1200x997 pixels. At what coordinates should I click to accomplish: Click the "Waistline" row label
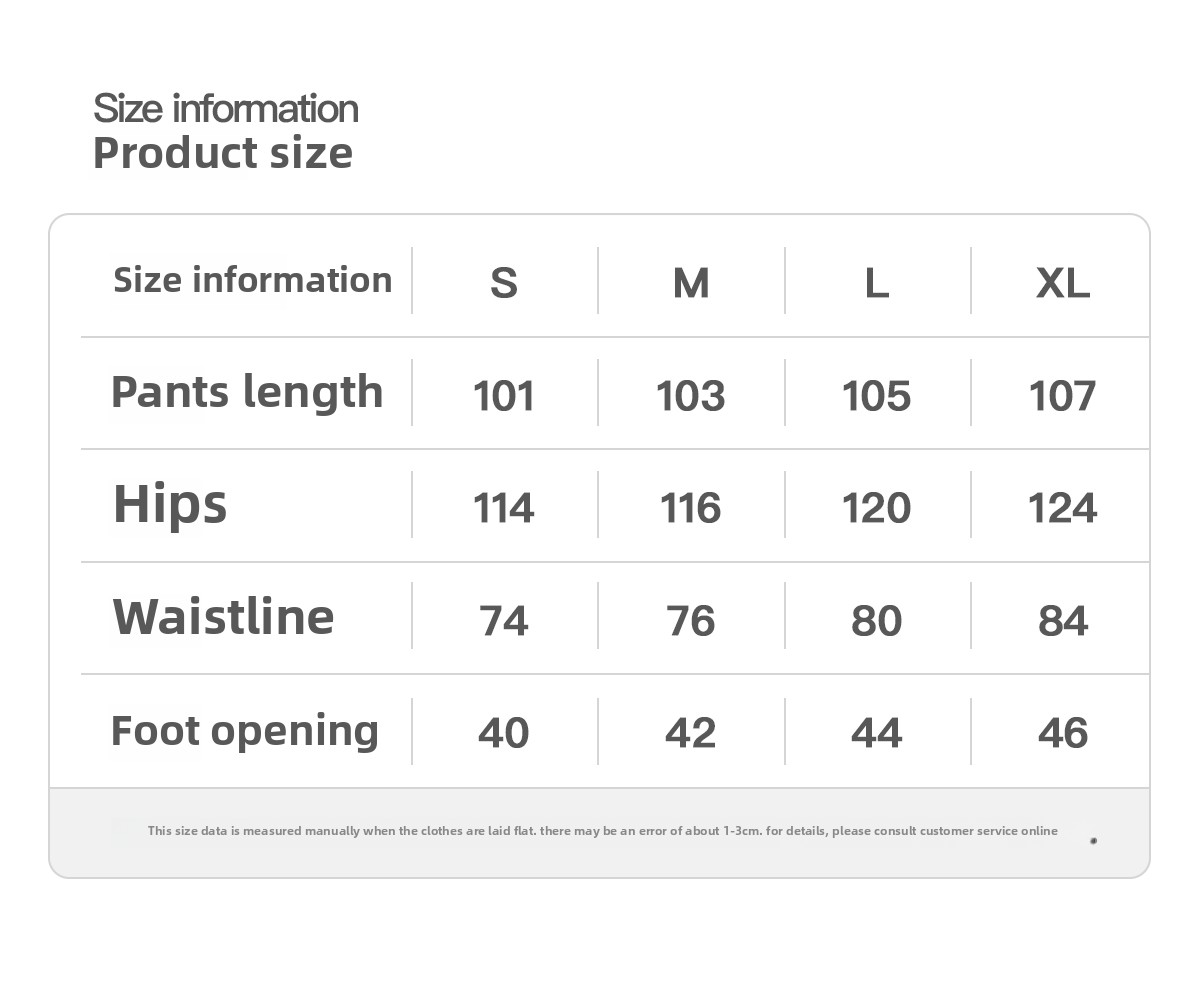tap(223, 616)
